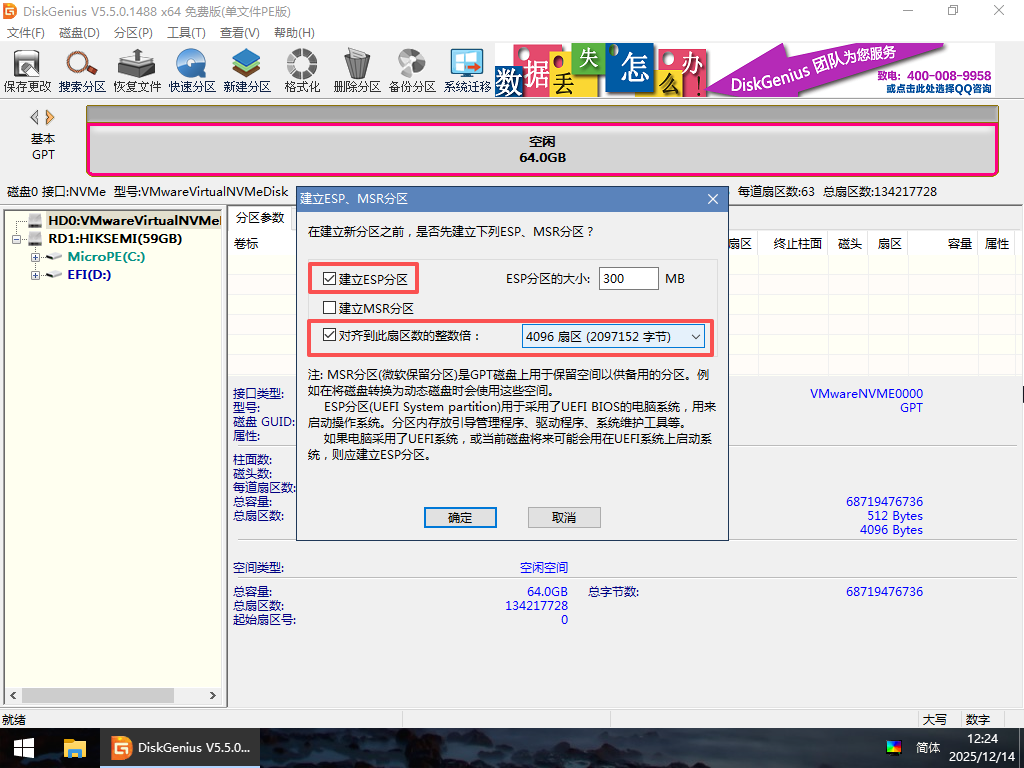This screenshot has width=1024, height=768.
Task: Expand the EFI(D:) tree node
Action: [36, 275]
